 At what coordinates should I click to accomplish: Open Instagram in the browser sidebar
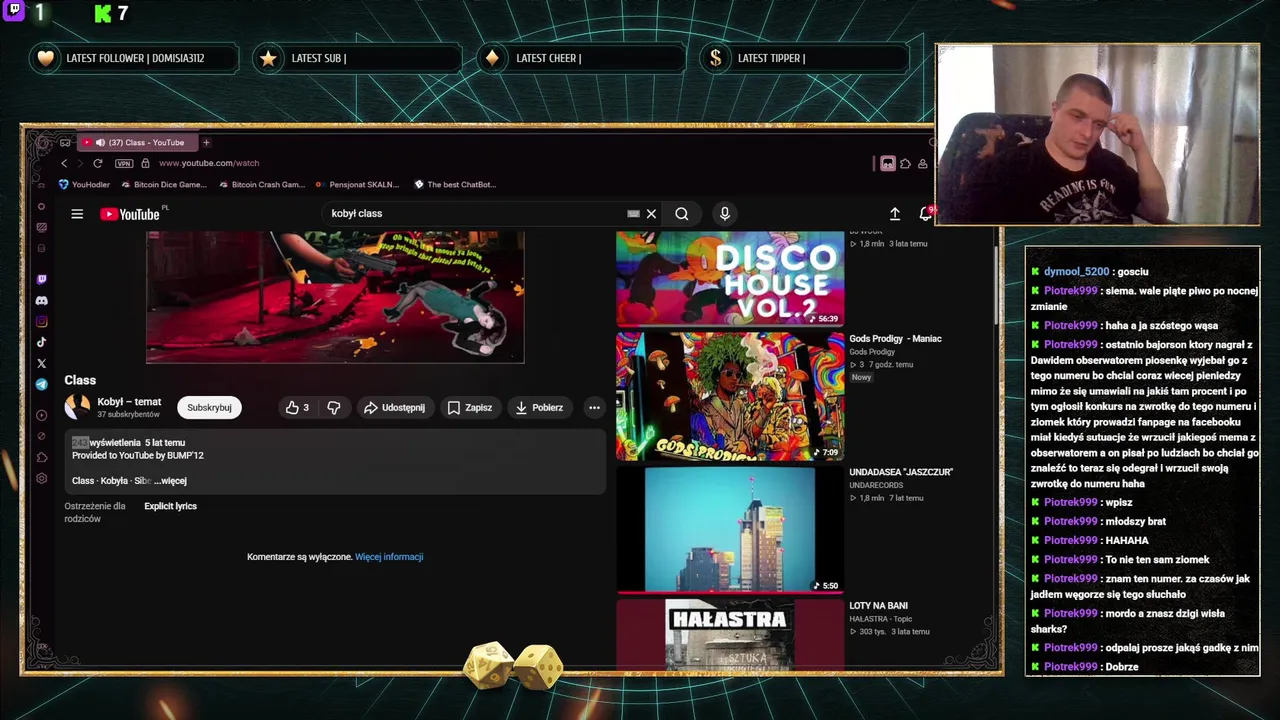pyautogui.click(x=41, y=321)
